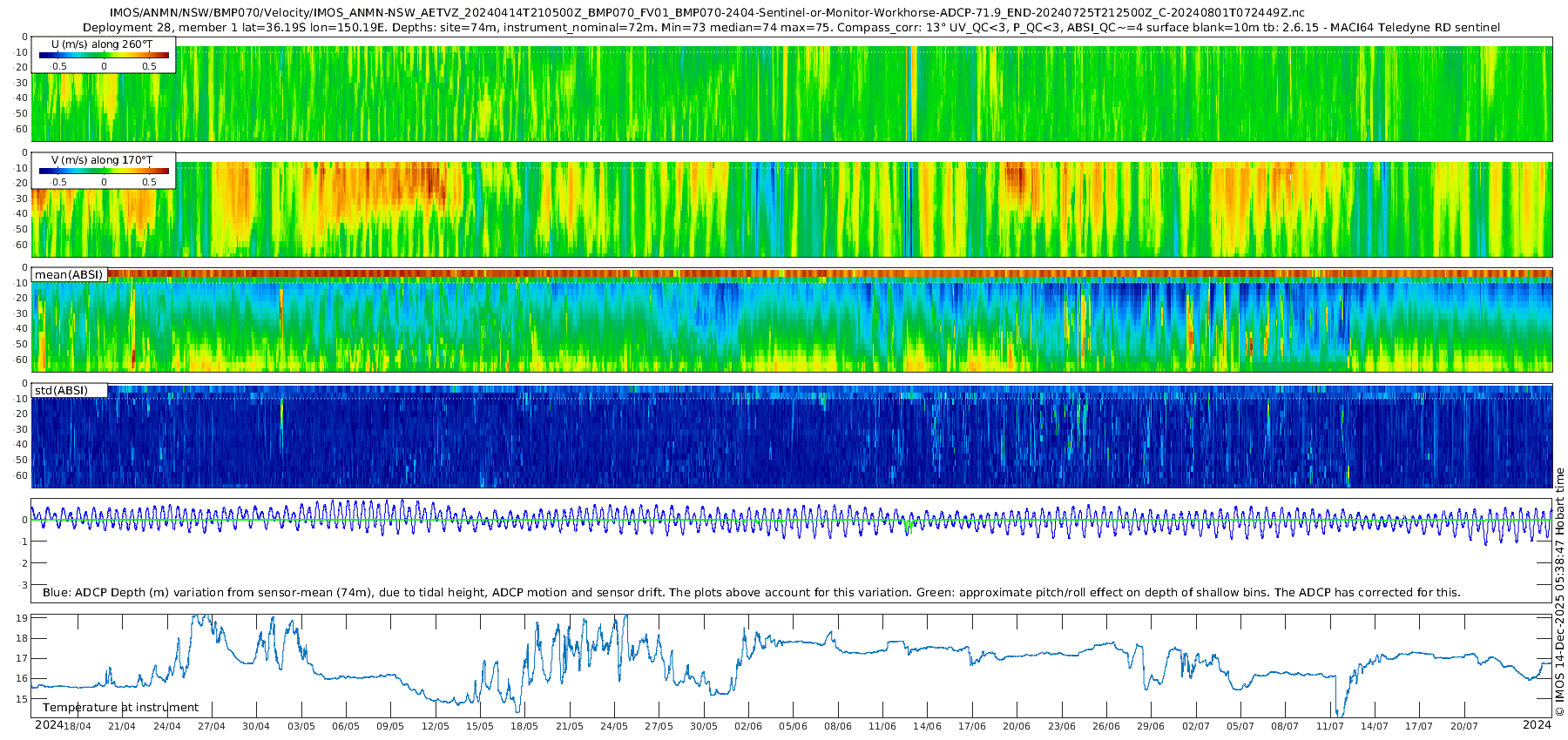Click the 30/05 date tick label
Image resolution: width=1568 pixels, height=740 pixels.
[x=704, y=726]
